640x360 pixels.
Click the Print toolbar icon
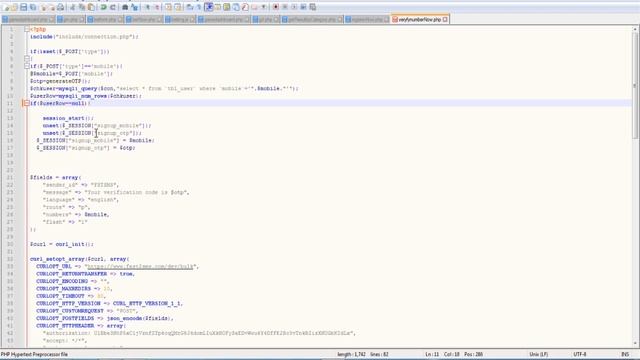click(x=60, y=7)
